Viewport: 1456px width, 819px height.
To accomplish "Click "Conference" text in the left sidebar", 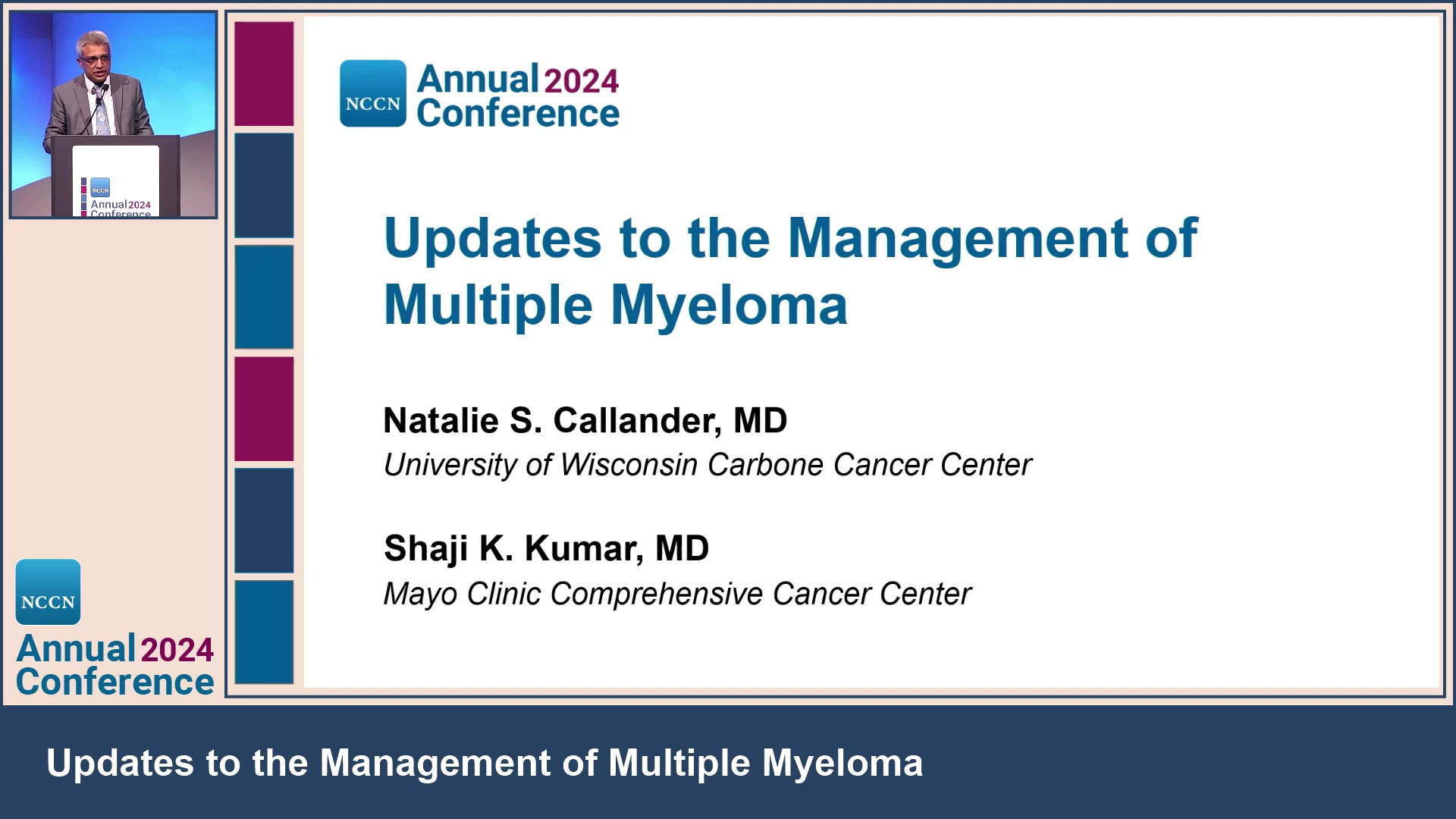I will [x=115, y=682].
